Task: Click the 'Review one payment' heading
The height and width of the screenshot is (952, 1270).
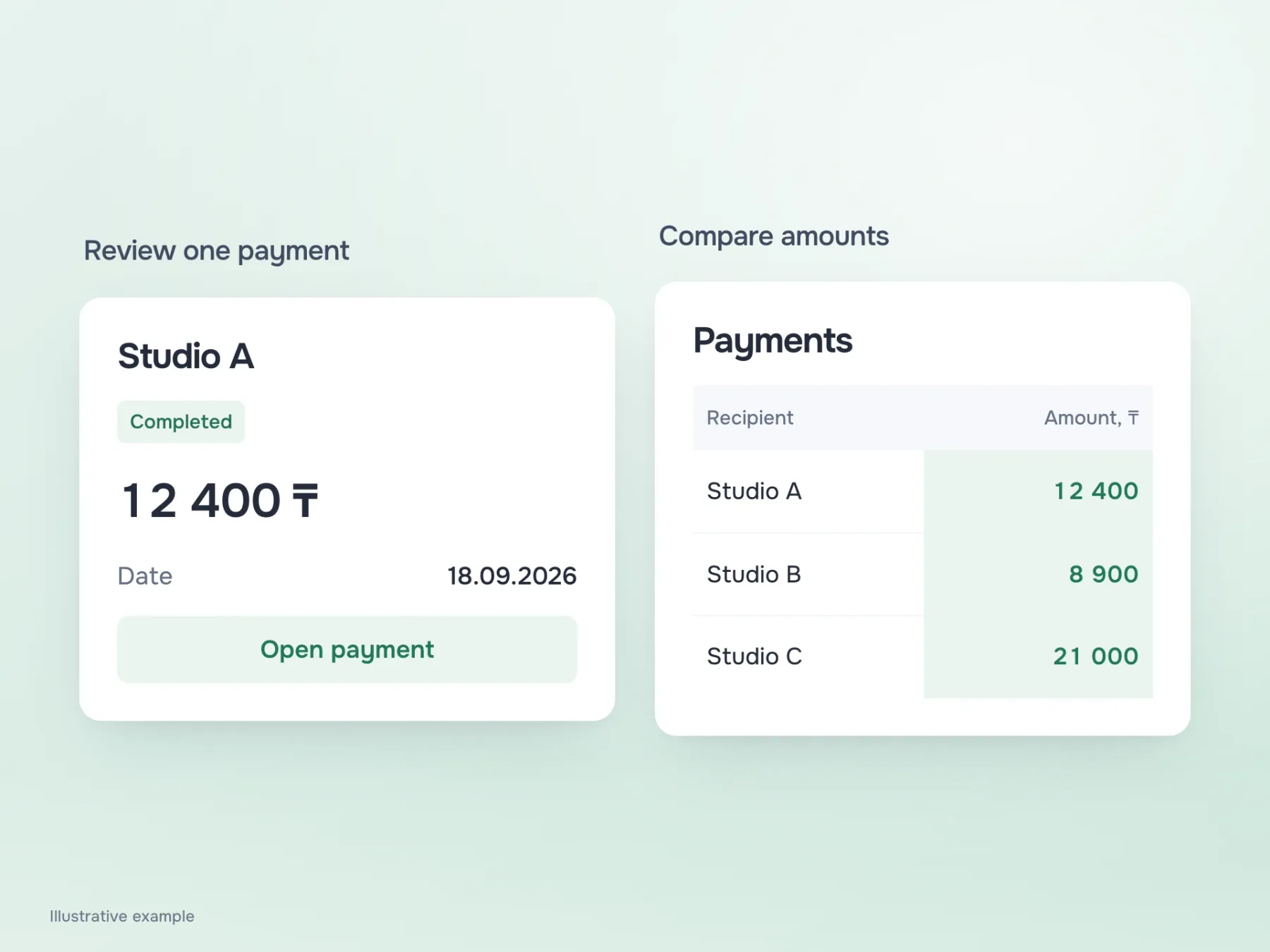Action: (x=217, y=251)
